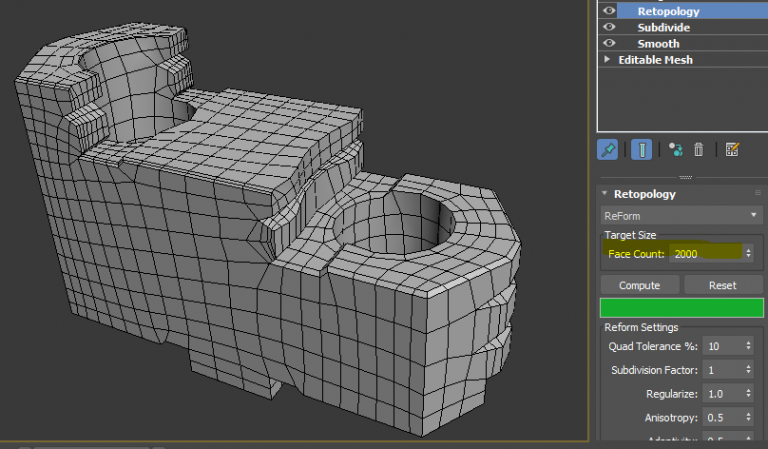The image size is (768, 449).
Task: Click Subdivision Factor spinner arrows
Action: (748, 370)
